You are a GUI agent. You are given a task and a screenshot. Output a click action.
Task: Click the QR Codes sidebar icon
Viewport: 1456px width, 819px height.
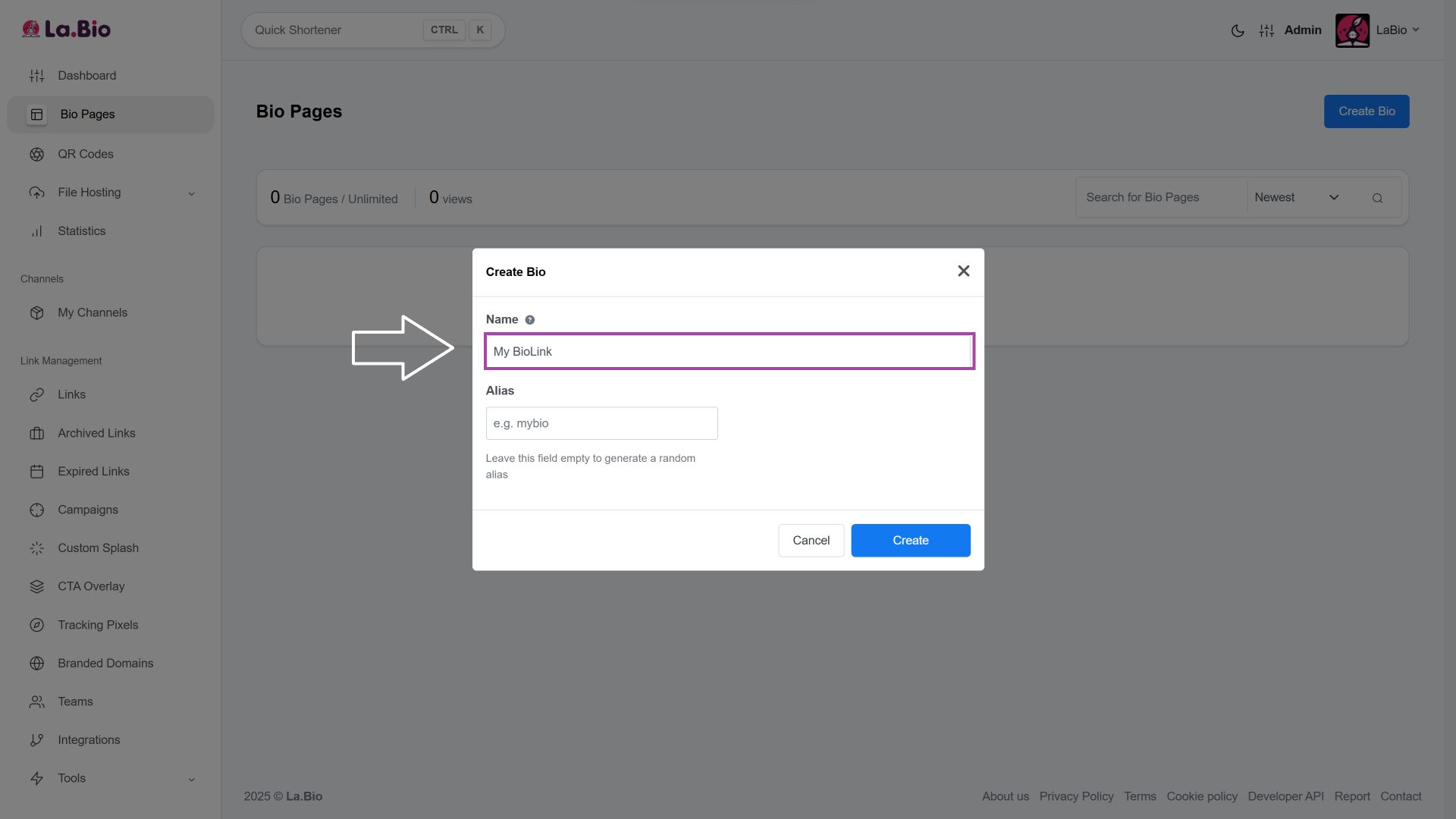(36, 154)
